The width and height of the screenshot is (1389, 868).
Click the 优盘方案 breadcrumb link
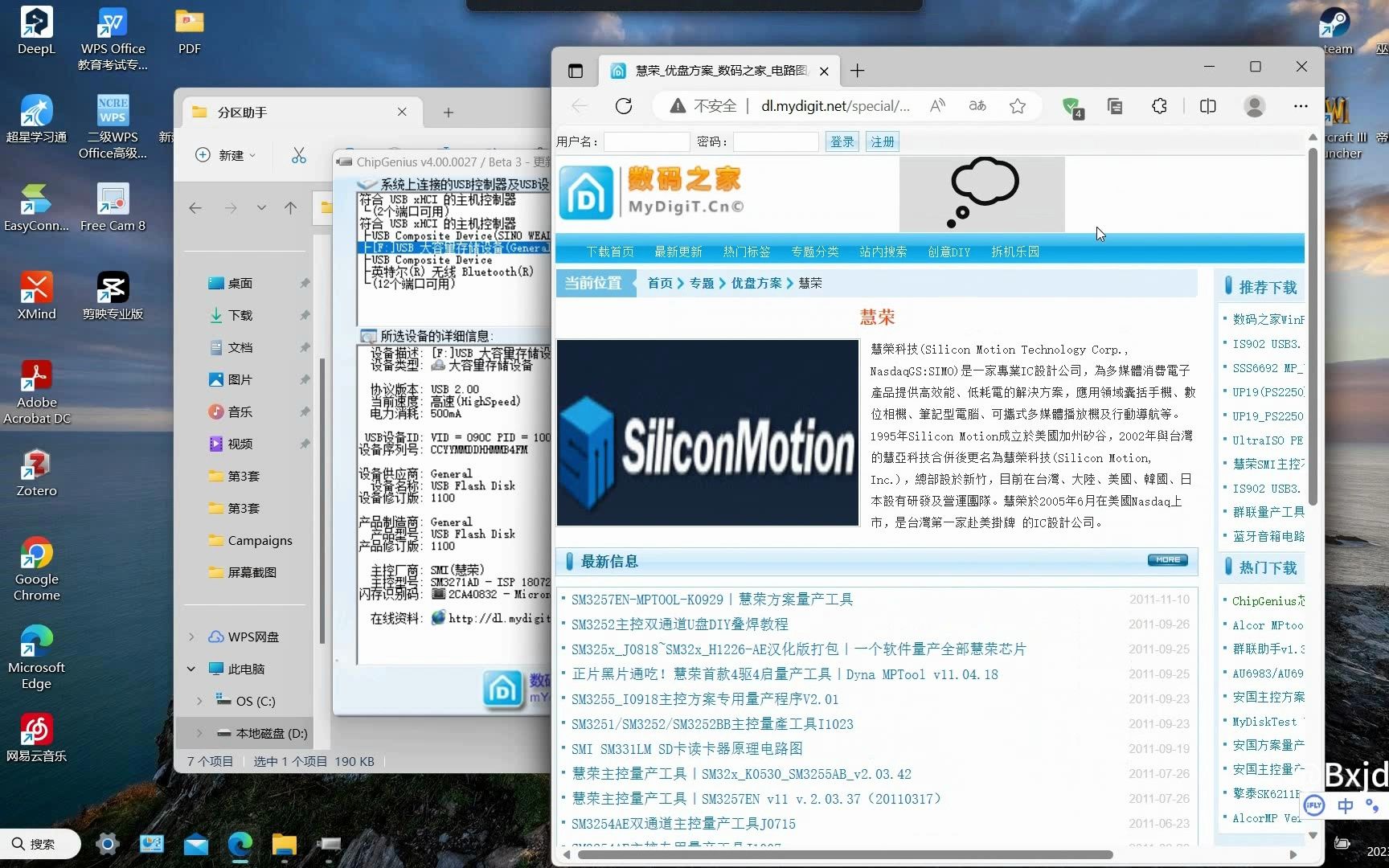click(756, 283)
